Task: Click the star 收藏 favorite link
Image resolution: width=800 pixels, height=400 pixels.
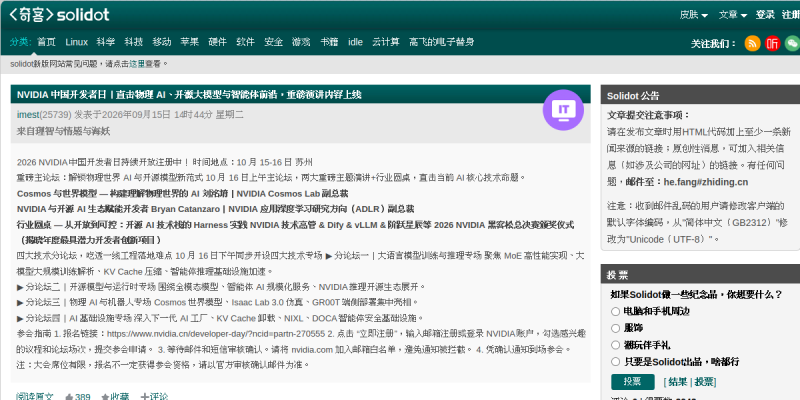Action: (x=115, y=396)
